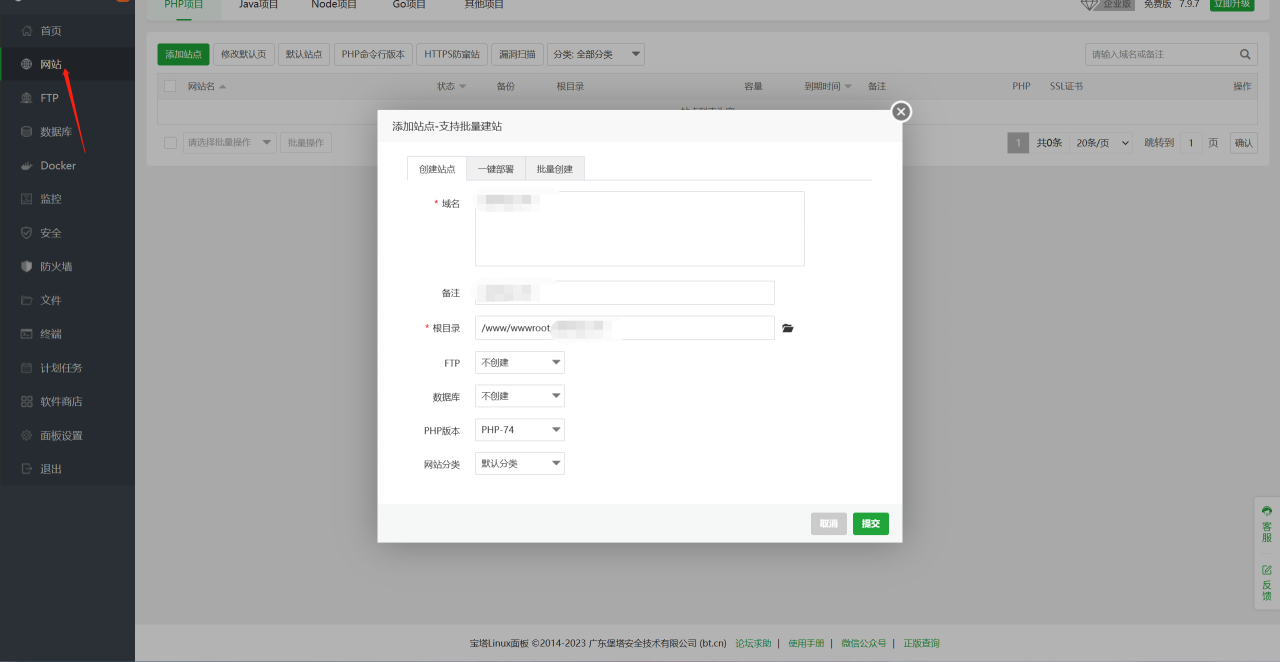
Task: Open the 防火墙 firewall shield icon
Action: (x=26, y=267)
